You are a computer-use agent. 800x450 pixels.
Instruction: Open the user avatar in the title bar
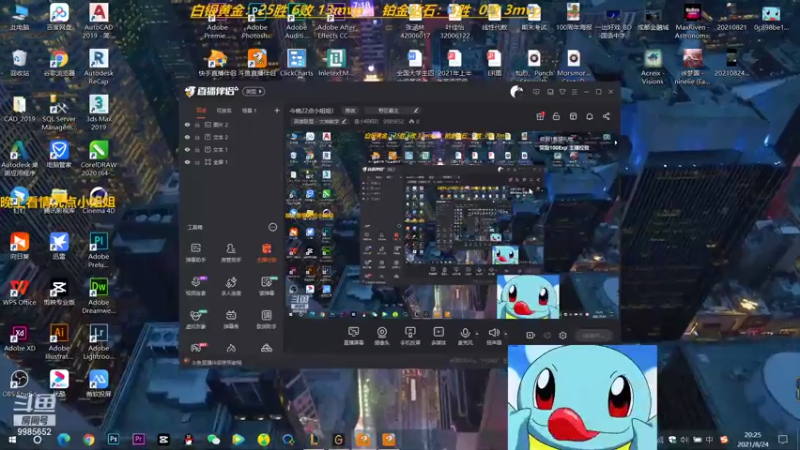(x=516, y=92)
